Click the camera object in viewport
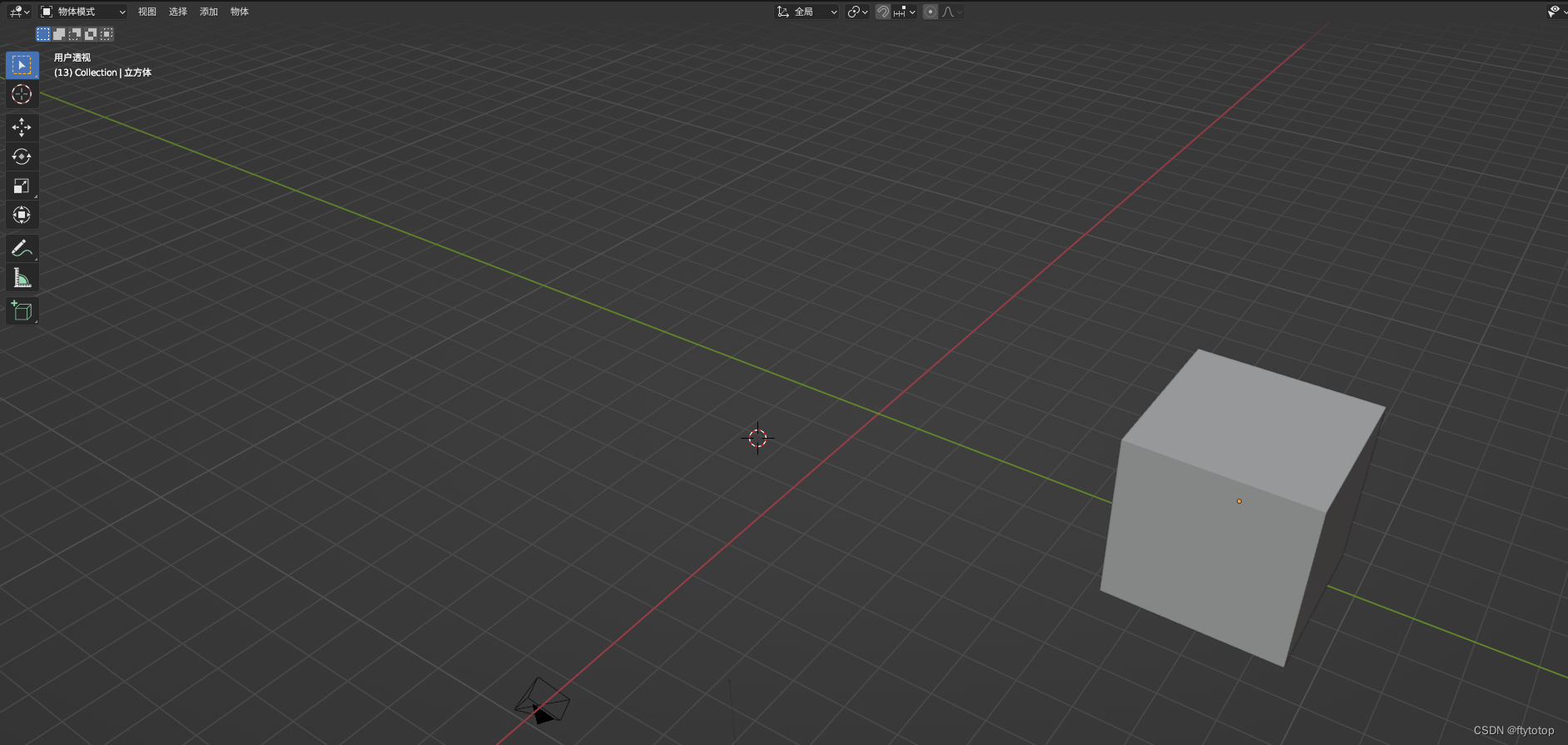Image resolution: width=1568 pixels, height=745 pixels. coord(542,701)
